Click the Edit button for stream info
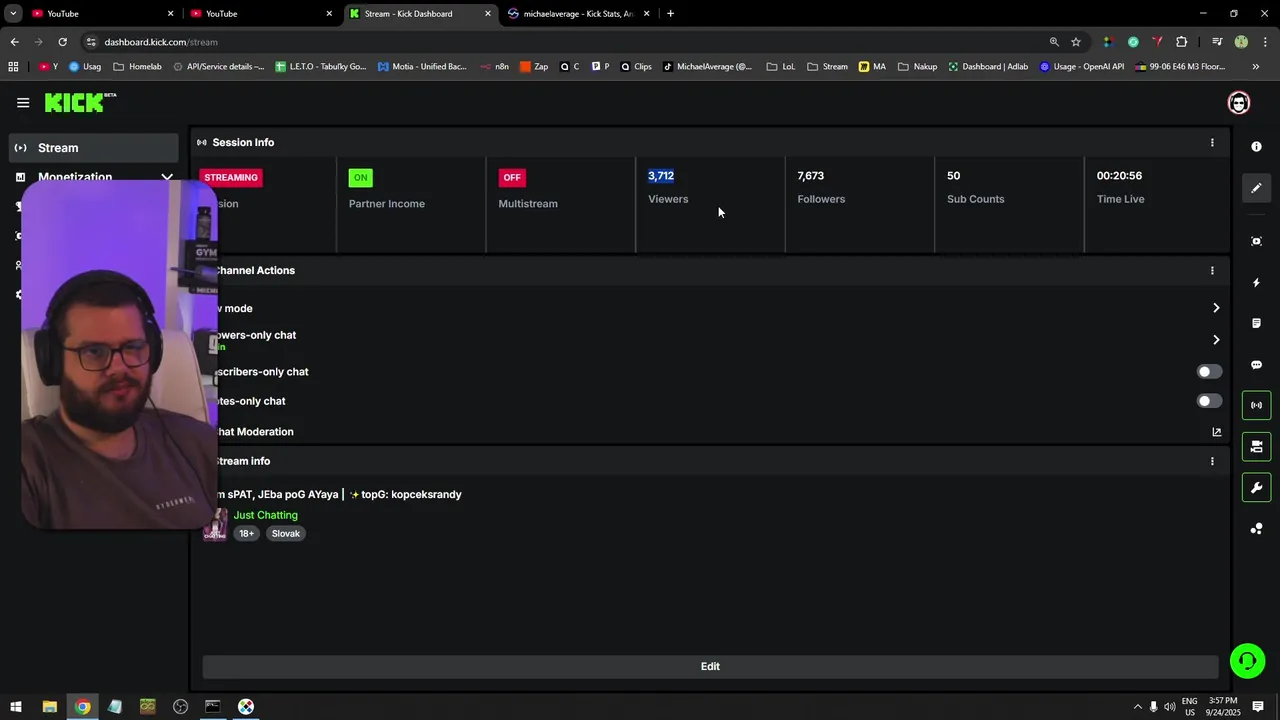The image size is (1280, 720). (x=710, y=667)
